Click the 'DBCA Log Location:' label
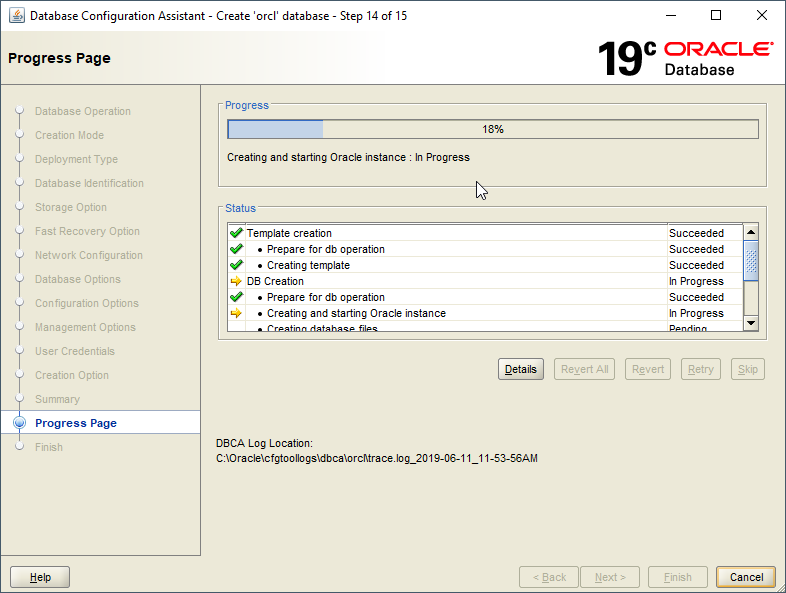Viewport: 786px width, 593px height. pos(264,443)
